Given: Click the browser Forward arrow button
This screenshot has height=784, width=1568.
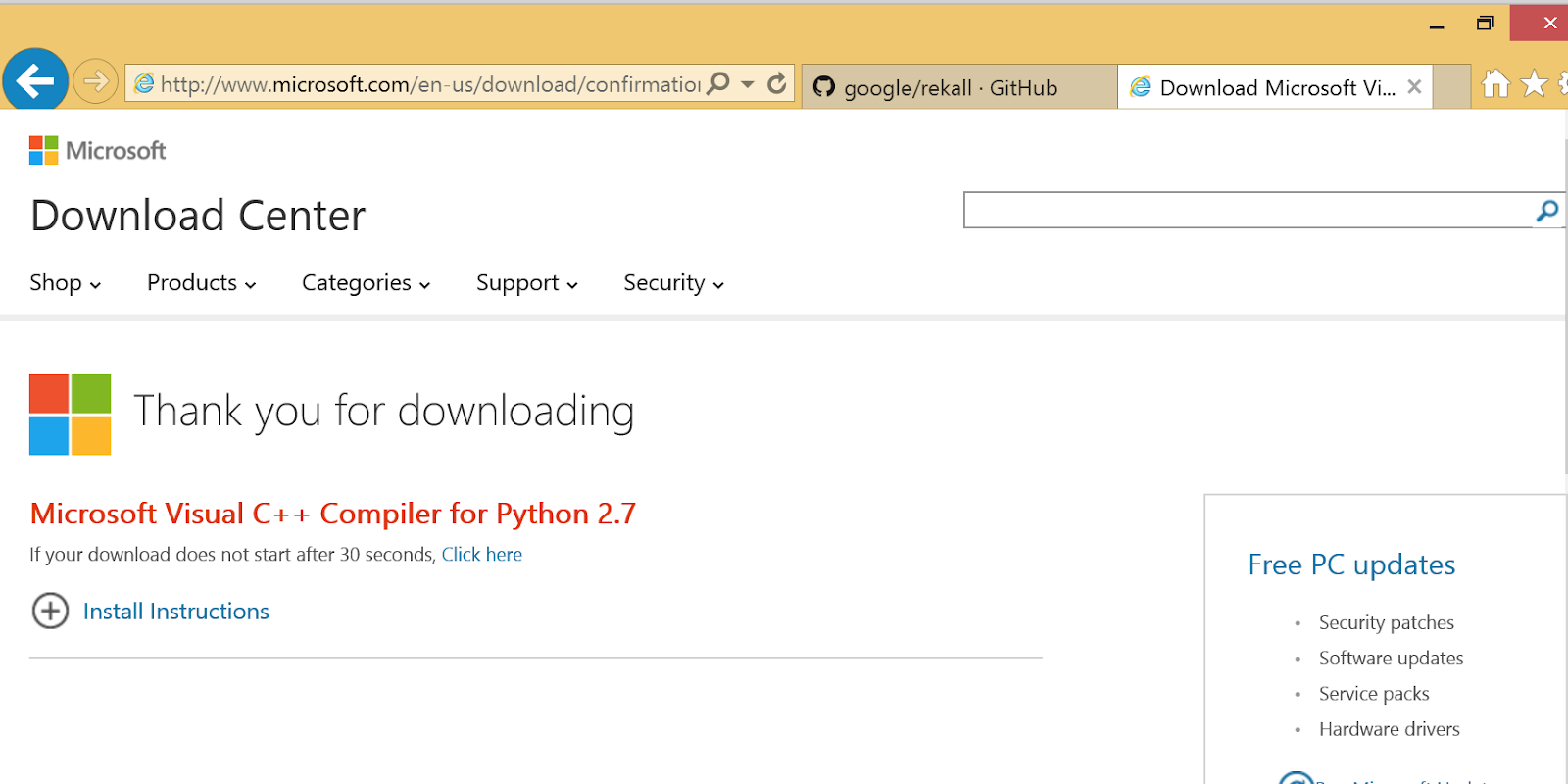Looking at the screenshot, I should click(x=96, y=81).
